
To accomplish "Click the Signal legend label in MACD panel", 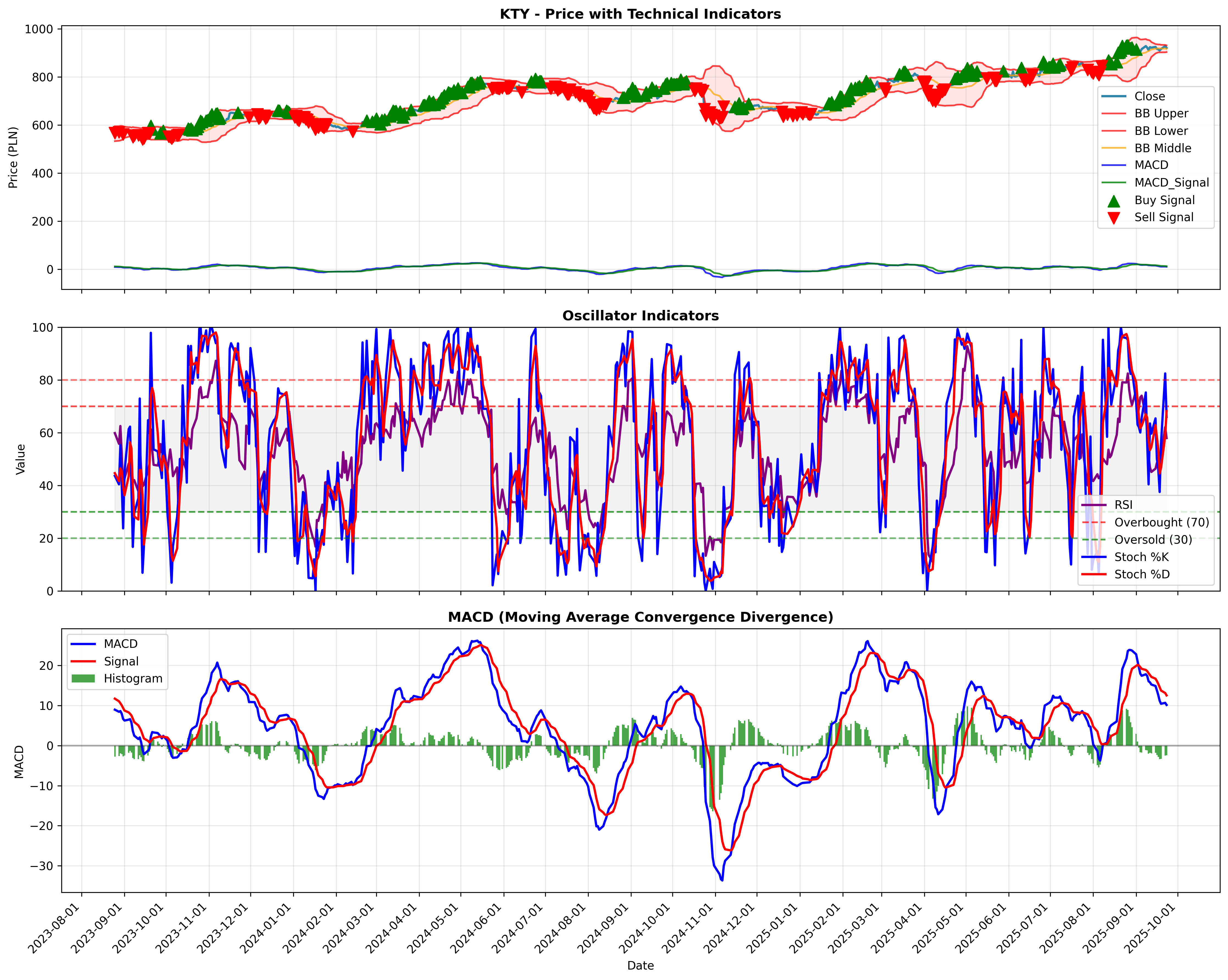I will coord(121,662).
